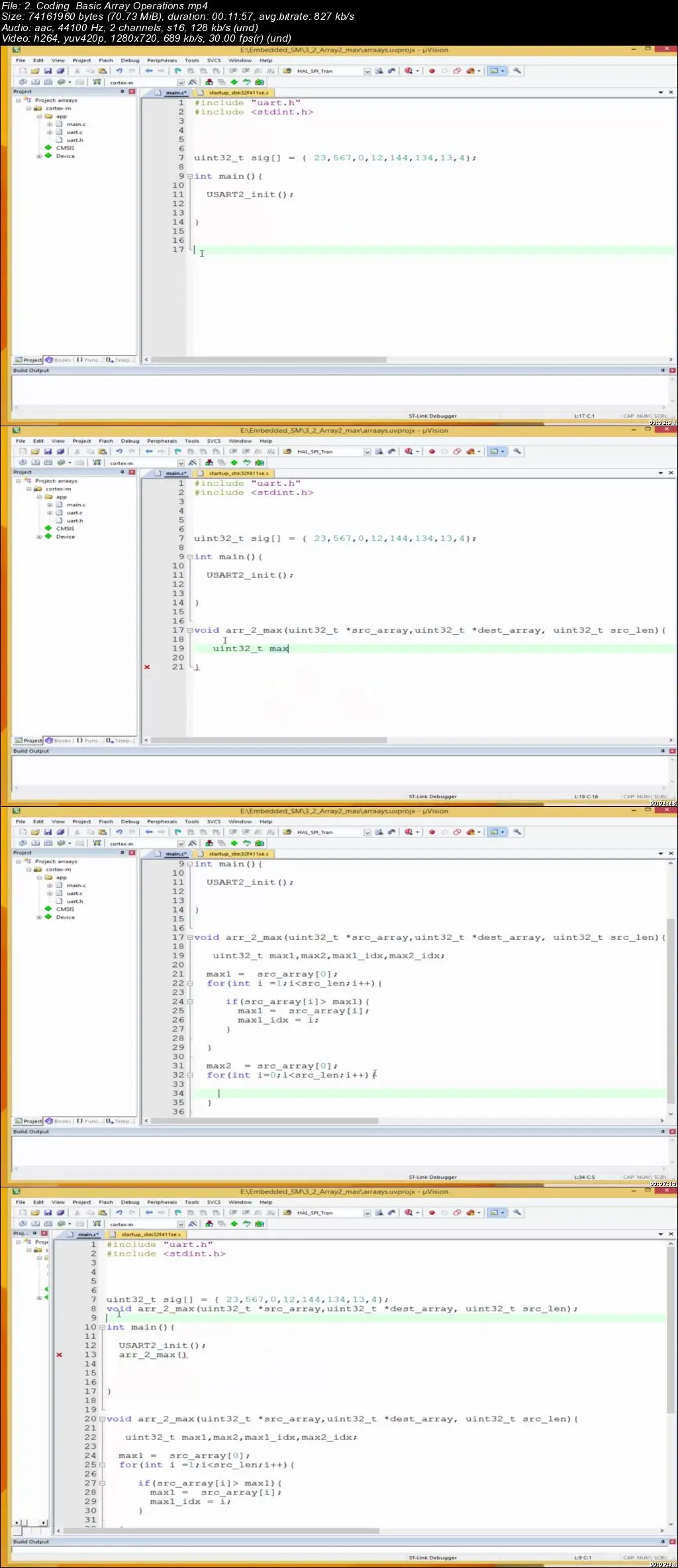Click the red error marker beside line 21

click(x=147, y=667)
